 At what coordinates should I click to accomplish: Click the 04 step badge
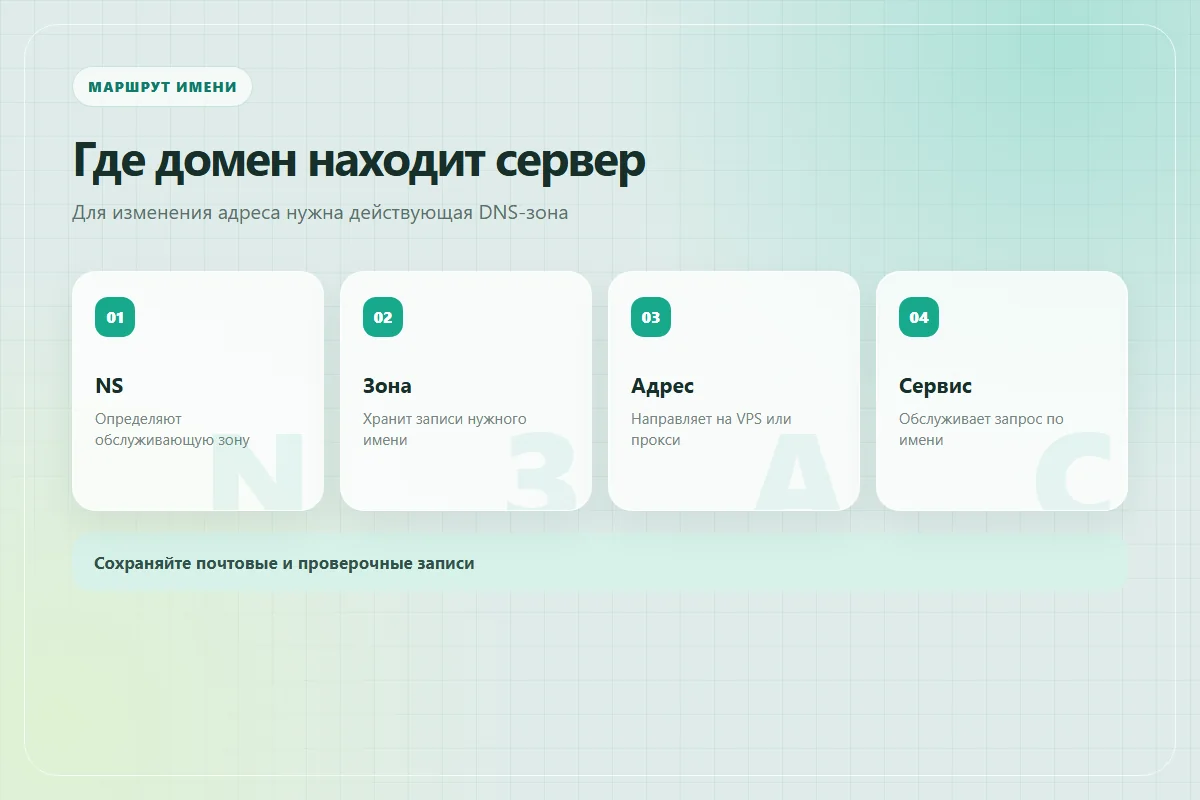point(919,317)
